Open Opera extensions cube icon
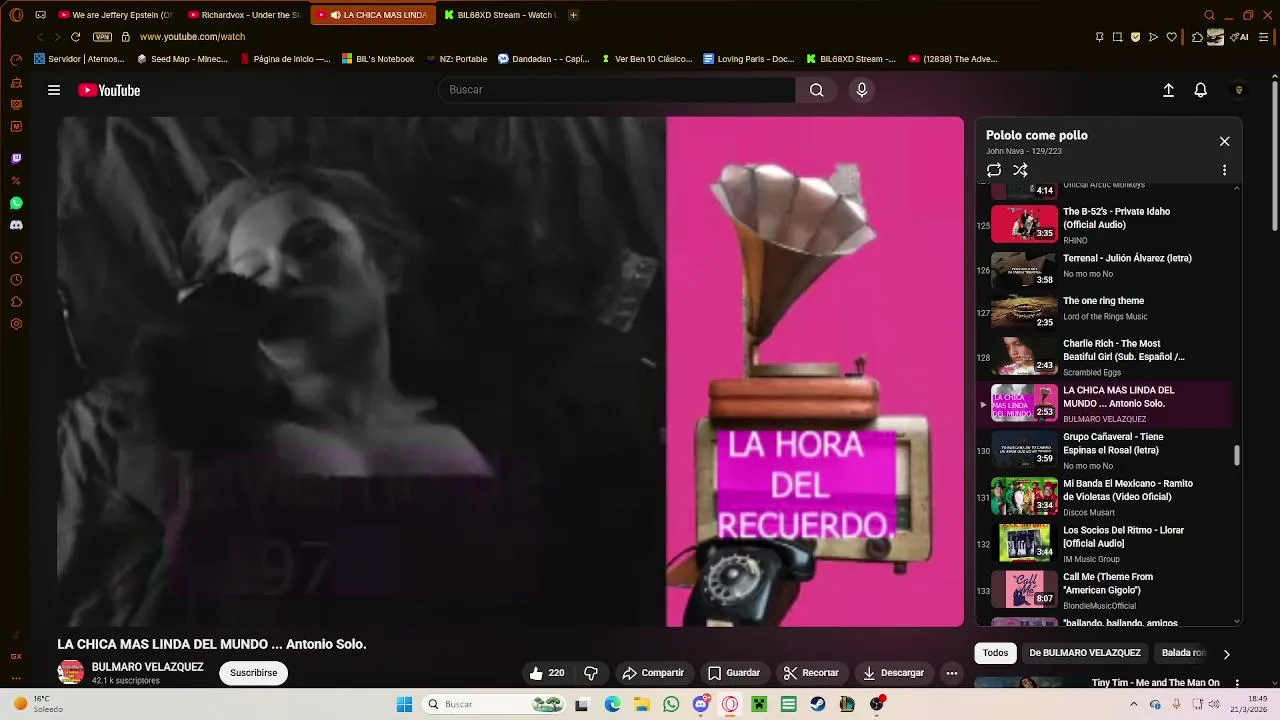 coord(1197,37)
